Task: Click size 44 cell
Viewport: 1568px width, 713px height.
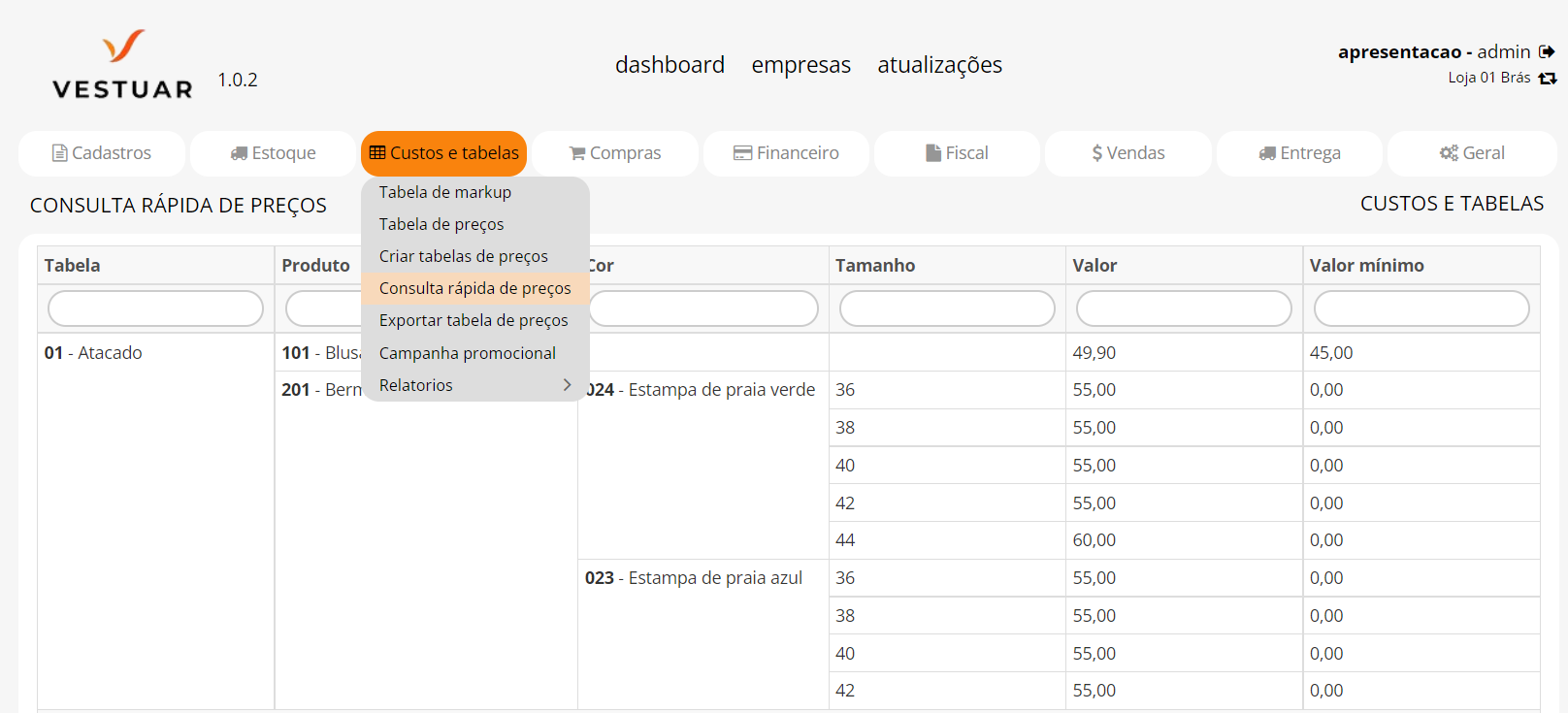Action: pyautogui.click(x=947, y=540)
